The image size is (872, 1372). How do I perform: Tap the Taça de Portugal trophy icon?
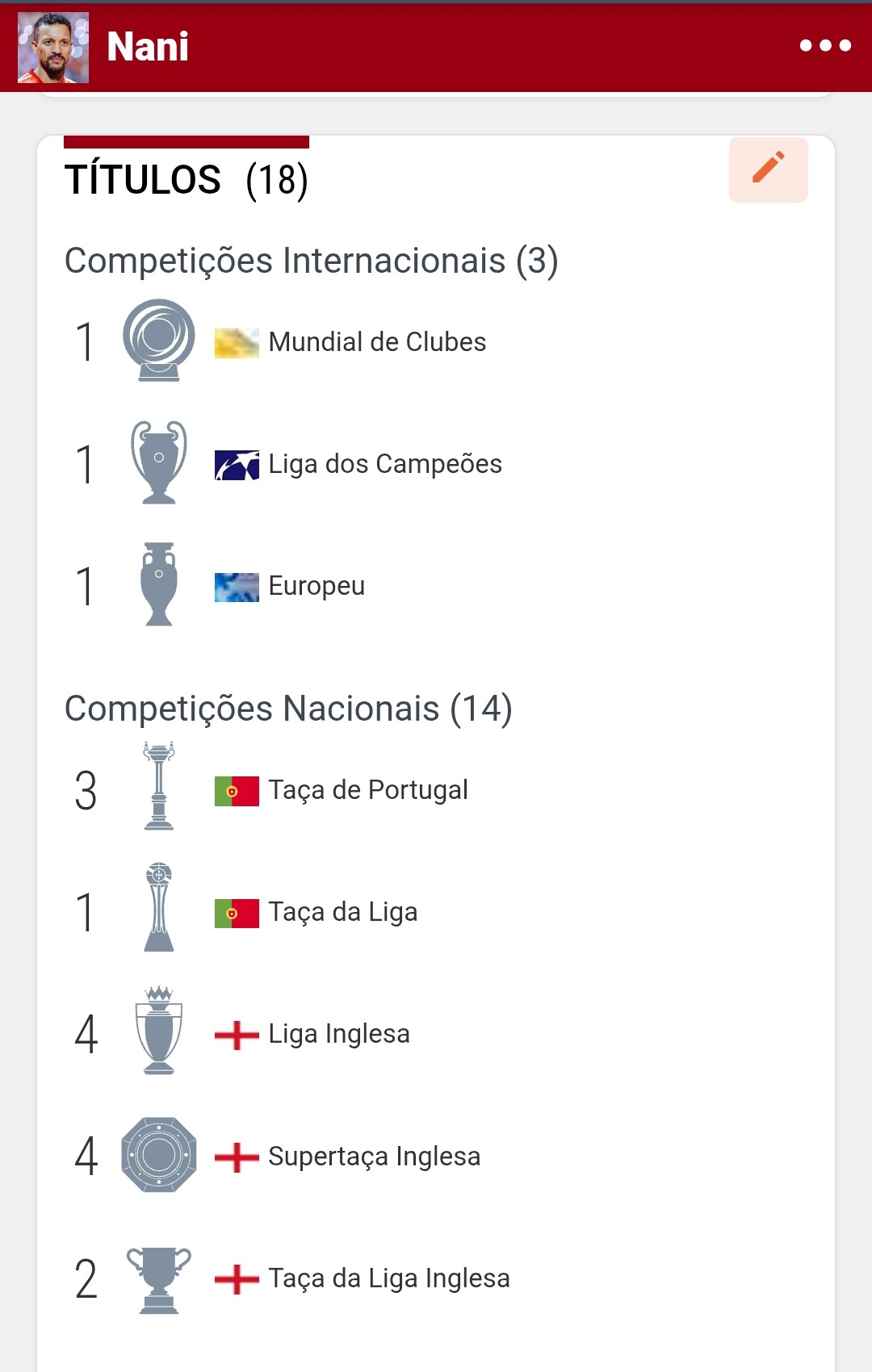coord(159,787)
